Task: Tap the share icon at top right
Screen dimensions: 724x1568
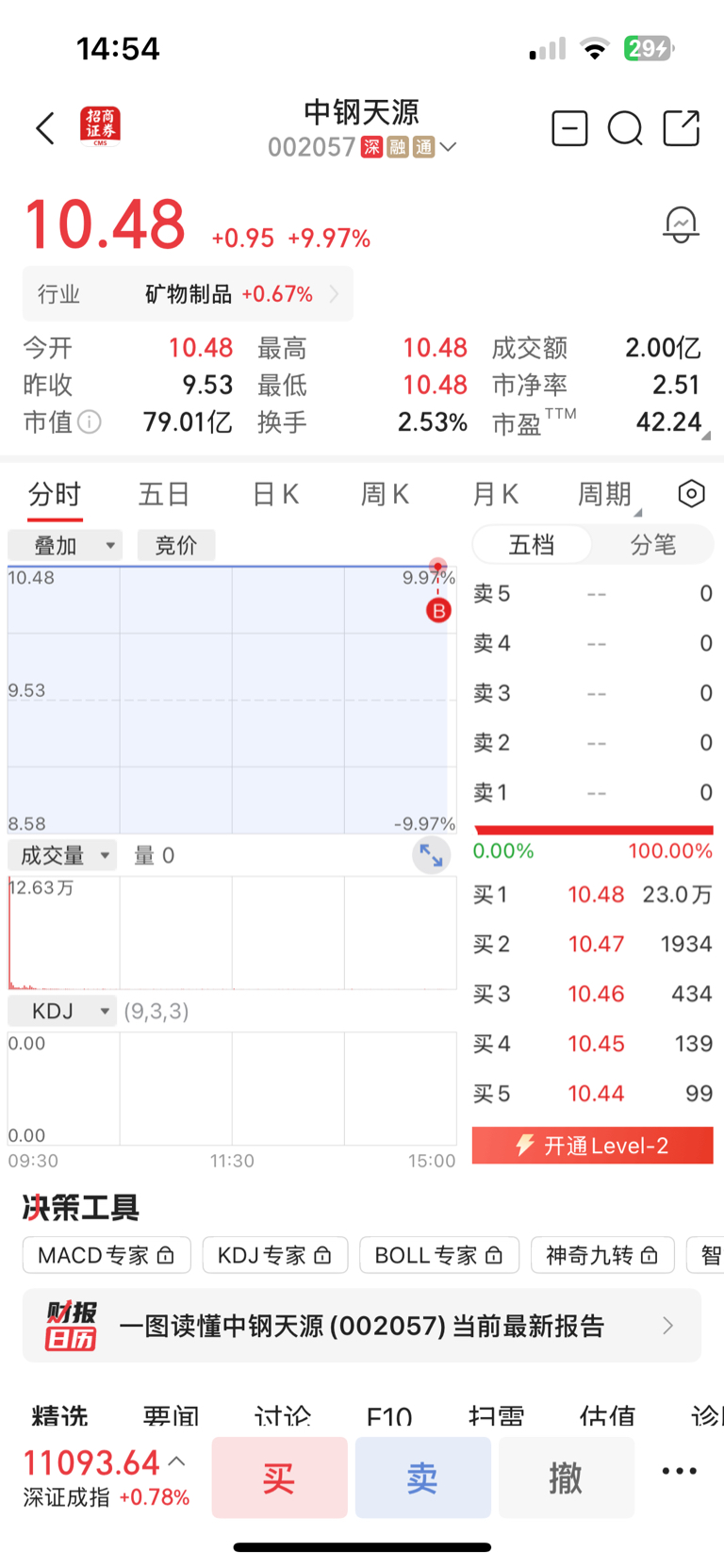Action: pos(682,128)
